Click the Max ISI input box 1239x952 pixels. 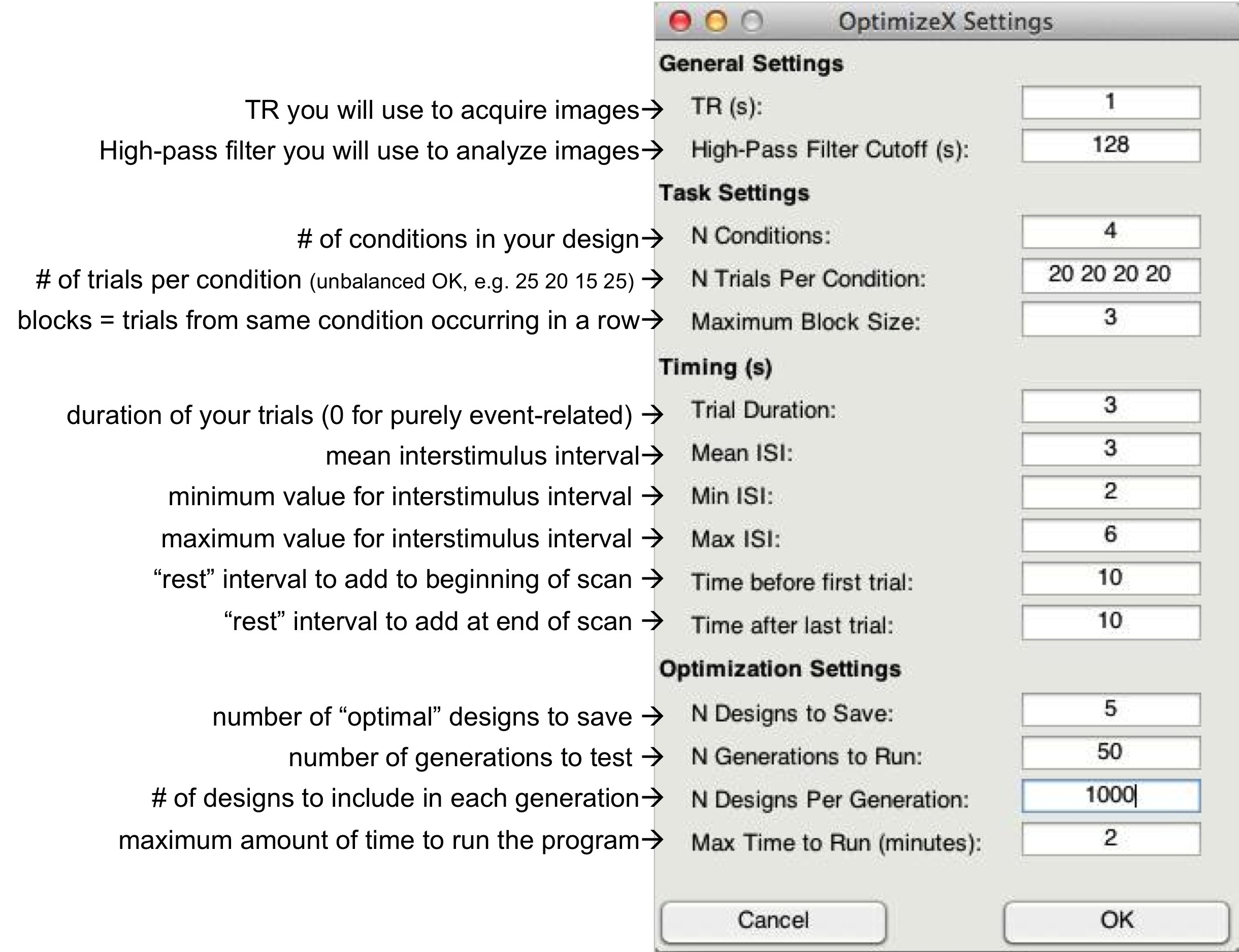point(1111,535)
